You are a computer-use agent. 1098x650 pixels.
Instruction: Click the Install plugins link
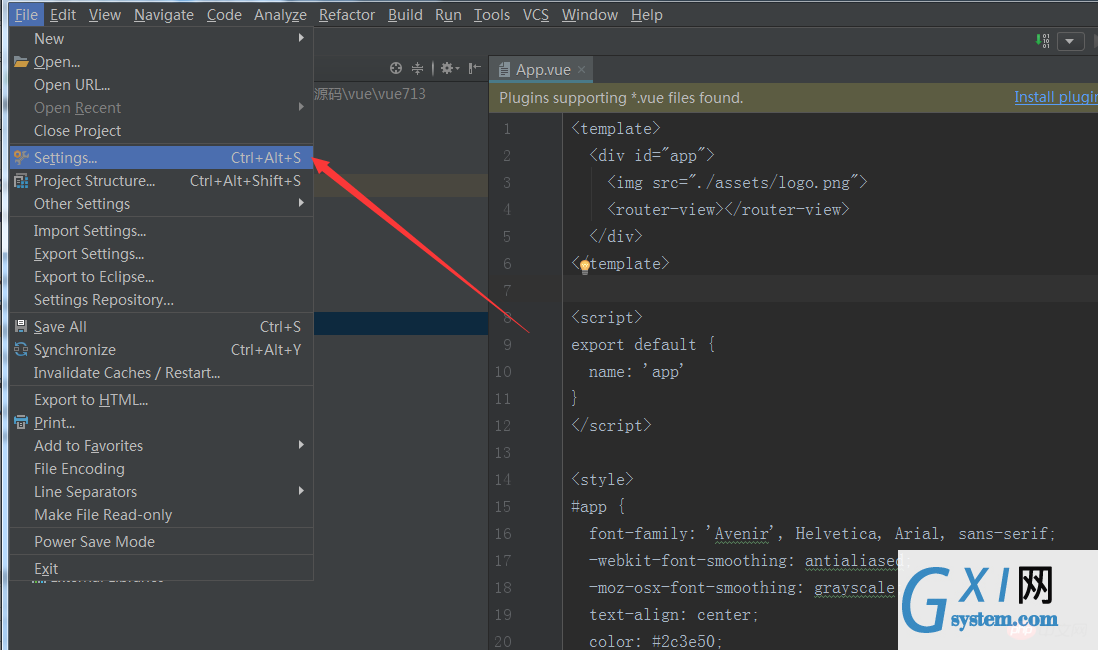[1056, 97]
